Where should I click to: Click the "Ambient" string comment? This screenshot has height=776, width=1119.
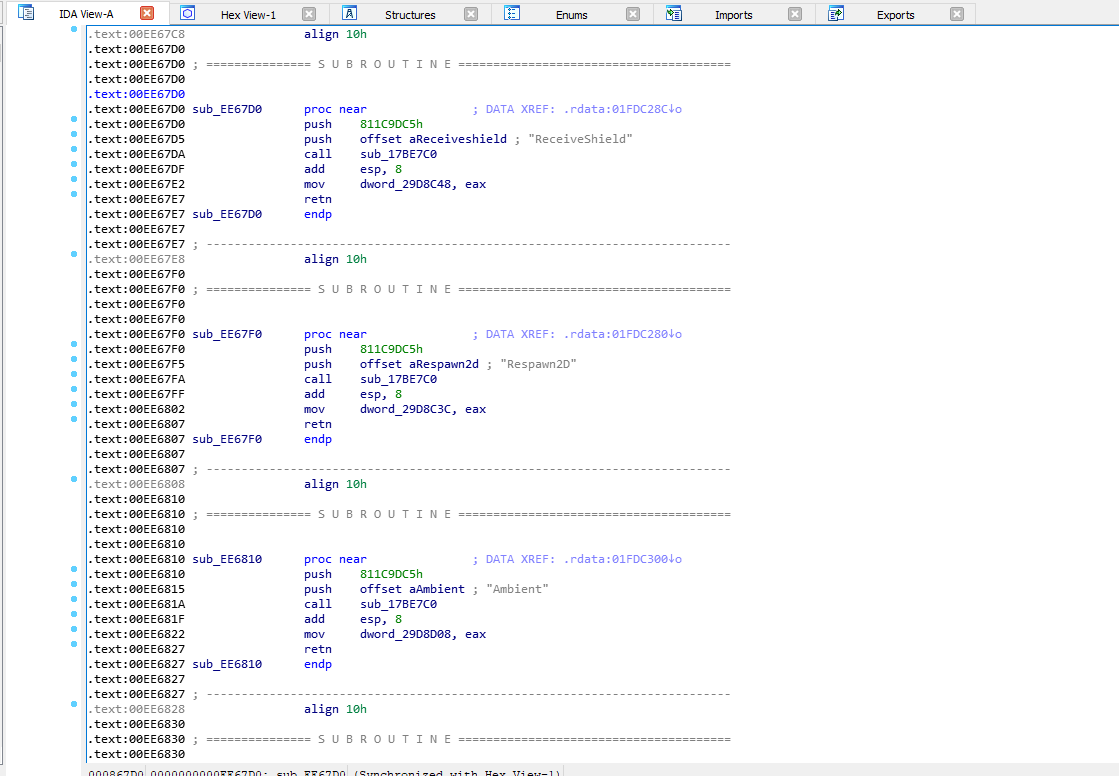pyautogui.click(x=517, y=589)
